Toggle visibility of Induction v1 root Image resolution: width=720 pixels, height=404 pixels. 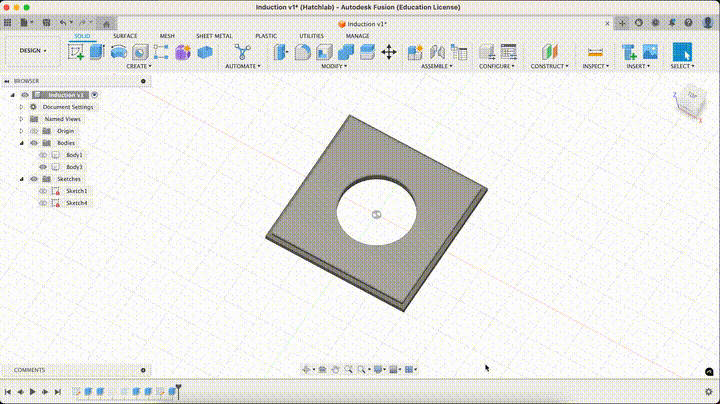pyautogui.click(x=25, y=95)
